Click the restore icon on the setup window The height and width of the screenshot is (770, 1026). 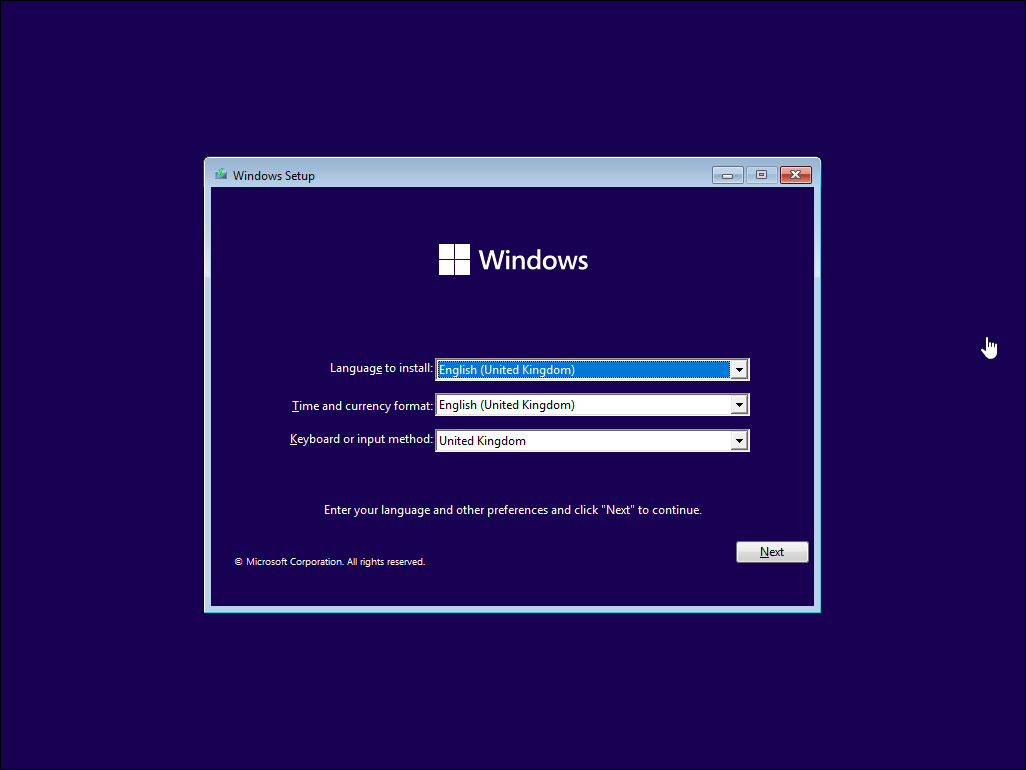[760, 174]
